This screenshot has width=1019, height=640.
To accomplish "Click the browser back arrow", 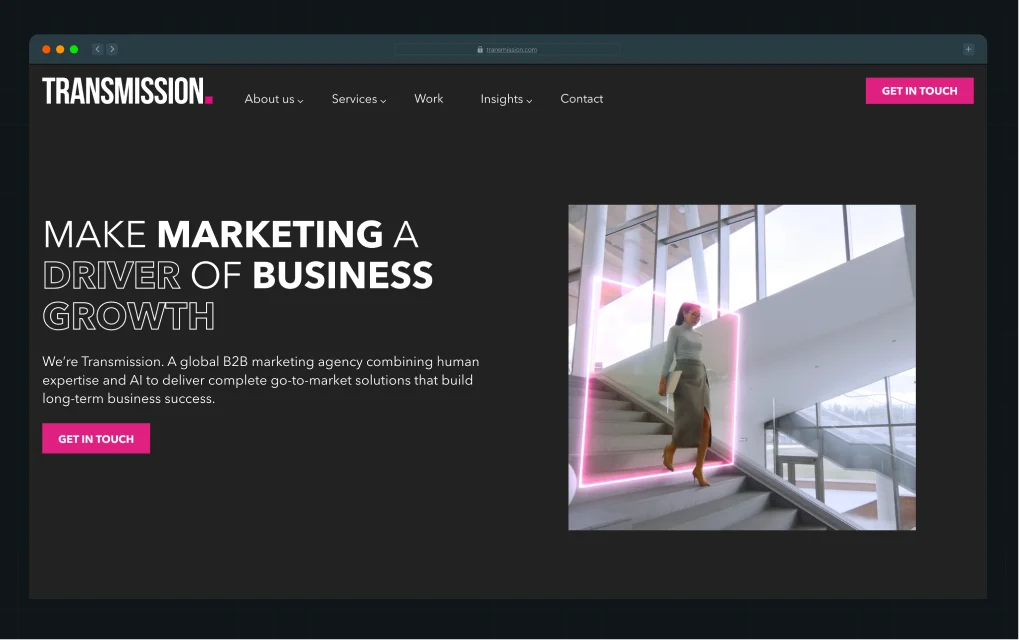I will (x=97, y=49).
